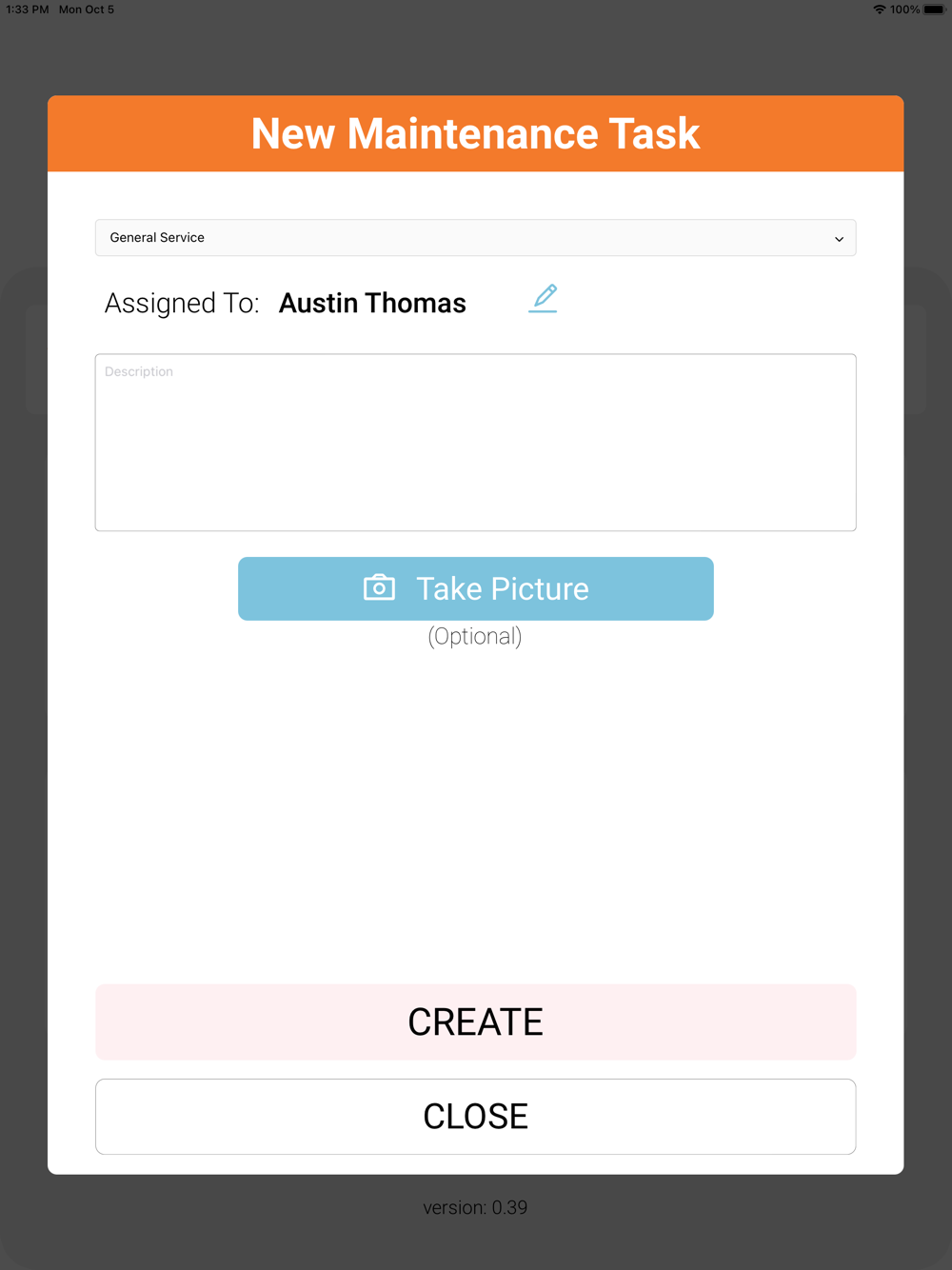Open the General Service dropdown
The width and height of the screenshot is (952, 1270).
click(475, 238)
